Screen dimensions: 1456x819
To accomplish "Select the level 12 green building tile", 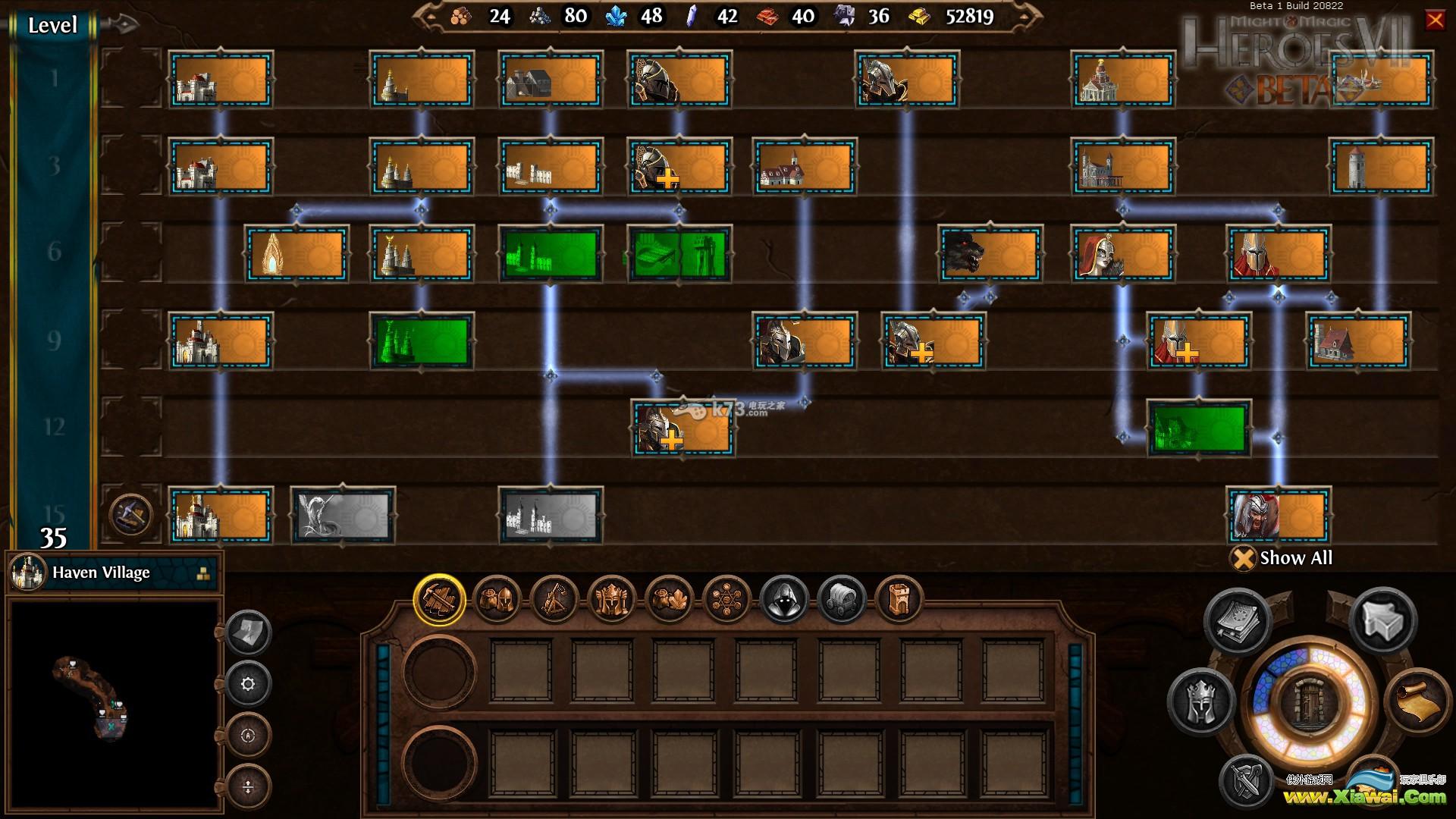I will click(x=1199, y=428).
